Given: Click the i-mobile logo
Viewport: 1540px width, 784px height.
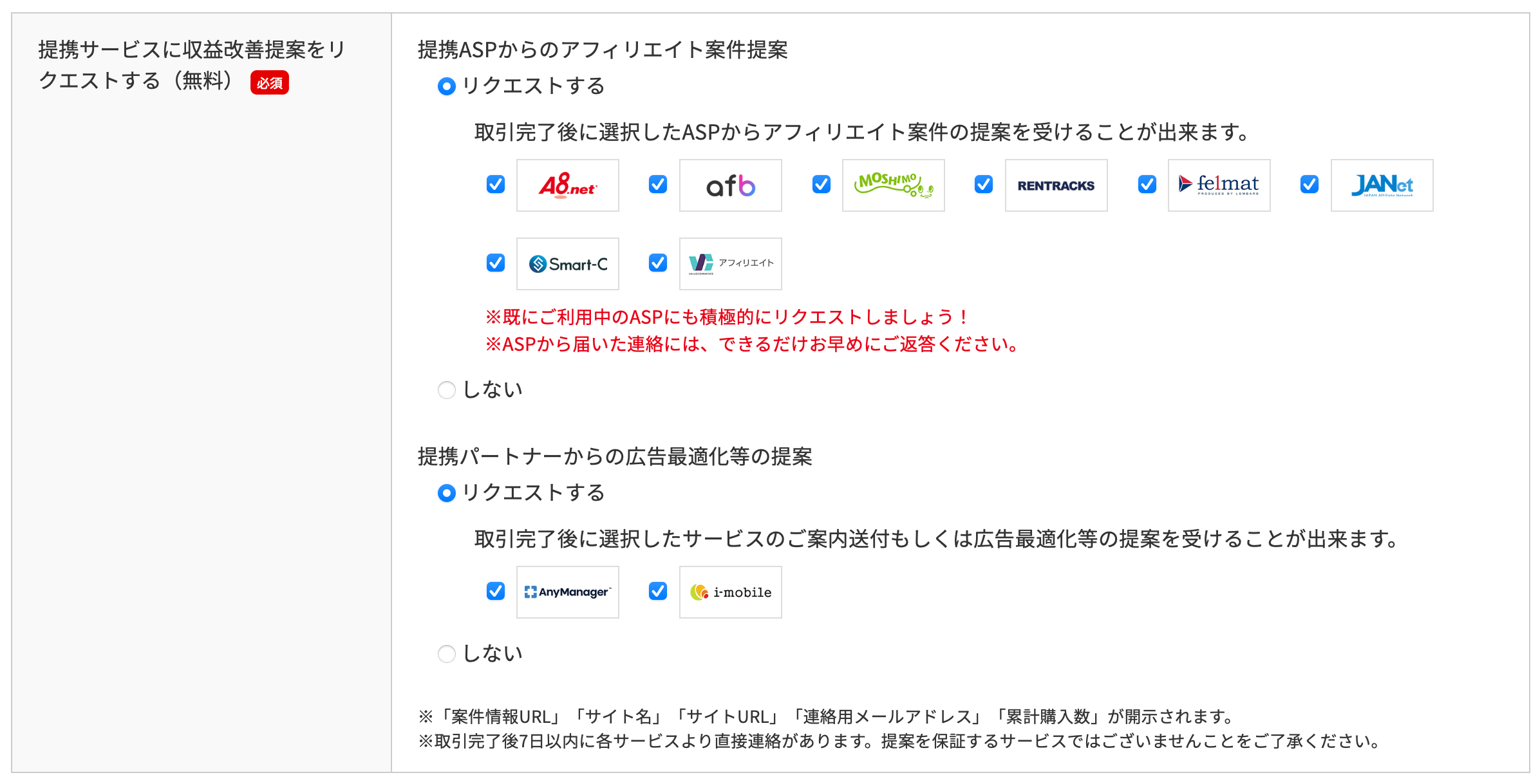Looking at the screenshot, I should pyautogui.click(x=730, y=592).
